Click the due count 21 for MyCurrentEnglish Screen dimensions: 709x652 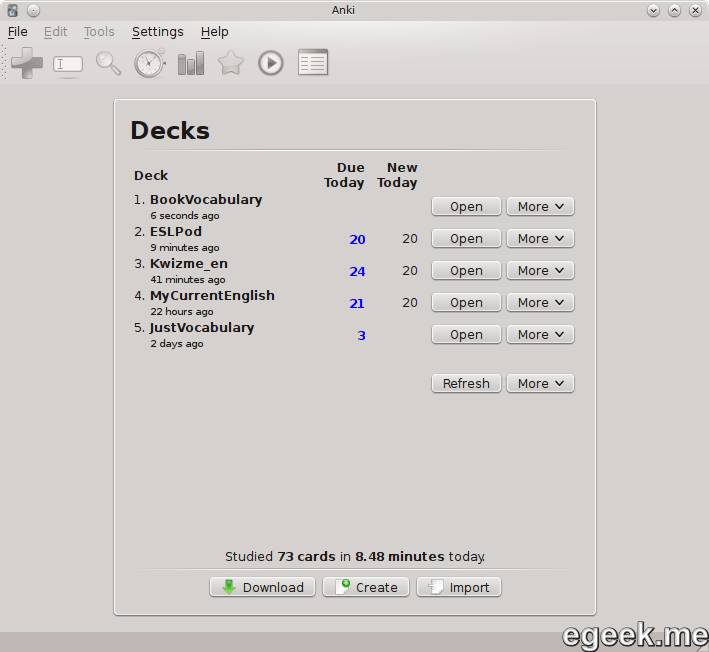[357, 303]
